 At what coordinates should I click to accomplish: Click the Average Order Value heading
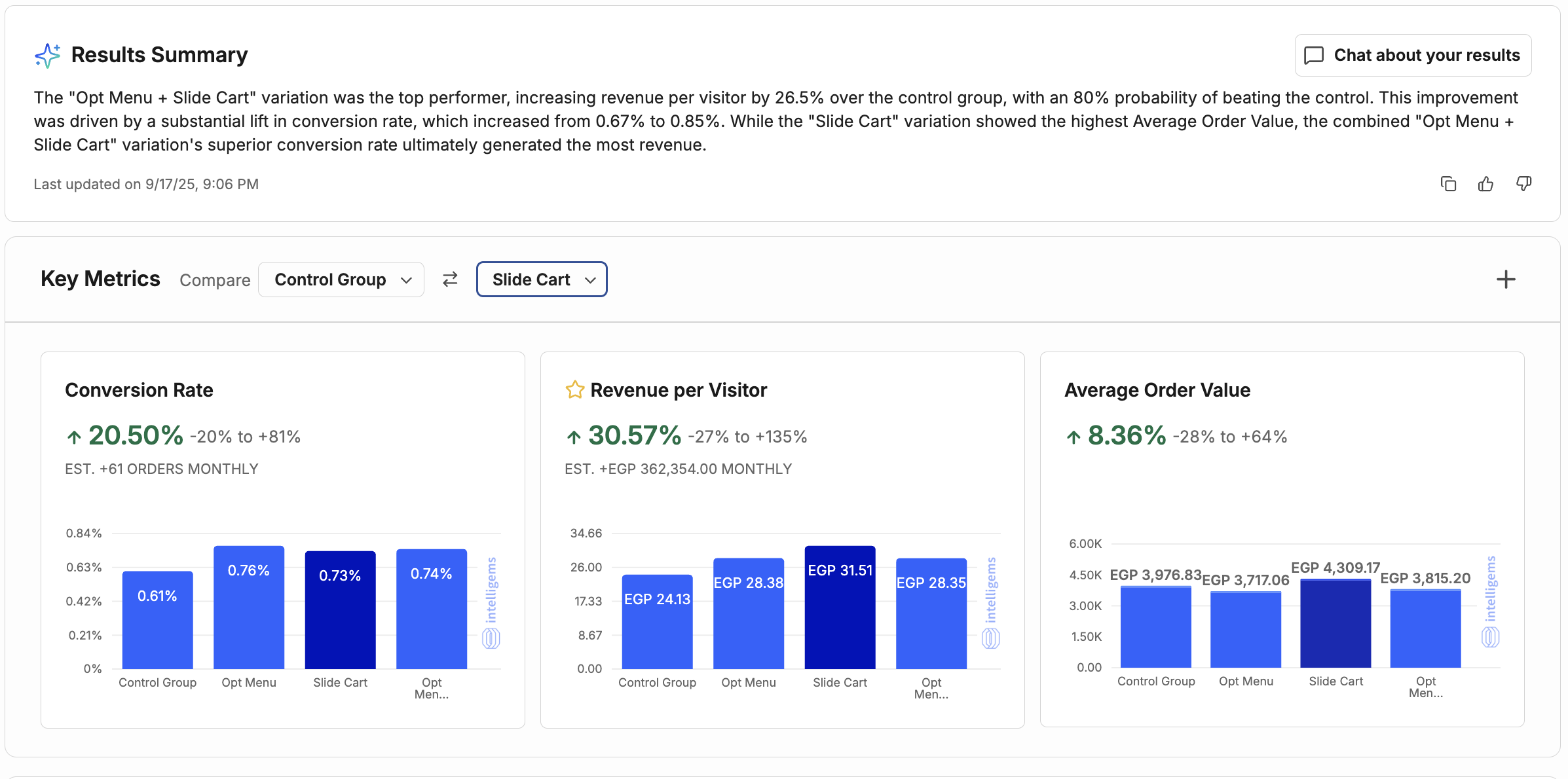tap(1157, 390)
